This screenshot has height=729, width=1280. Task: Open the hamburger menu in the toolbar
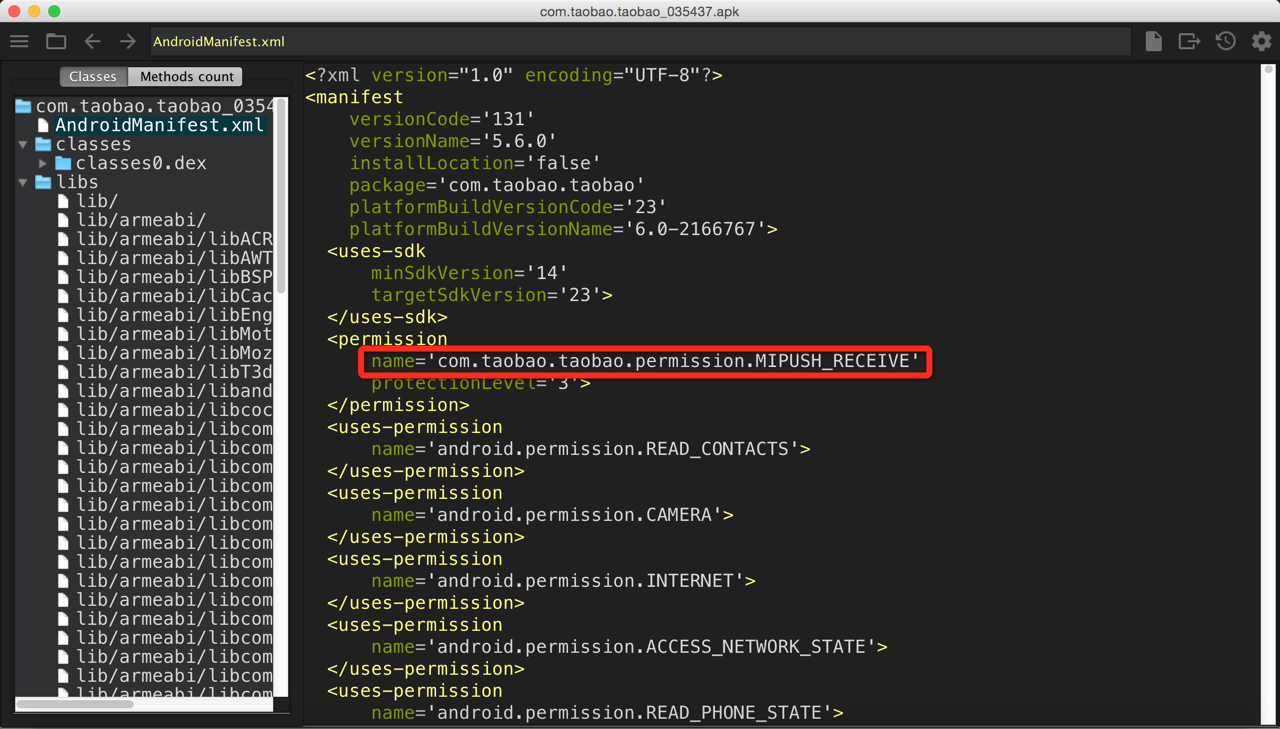(20, 42)
